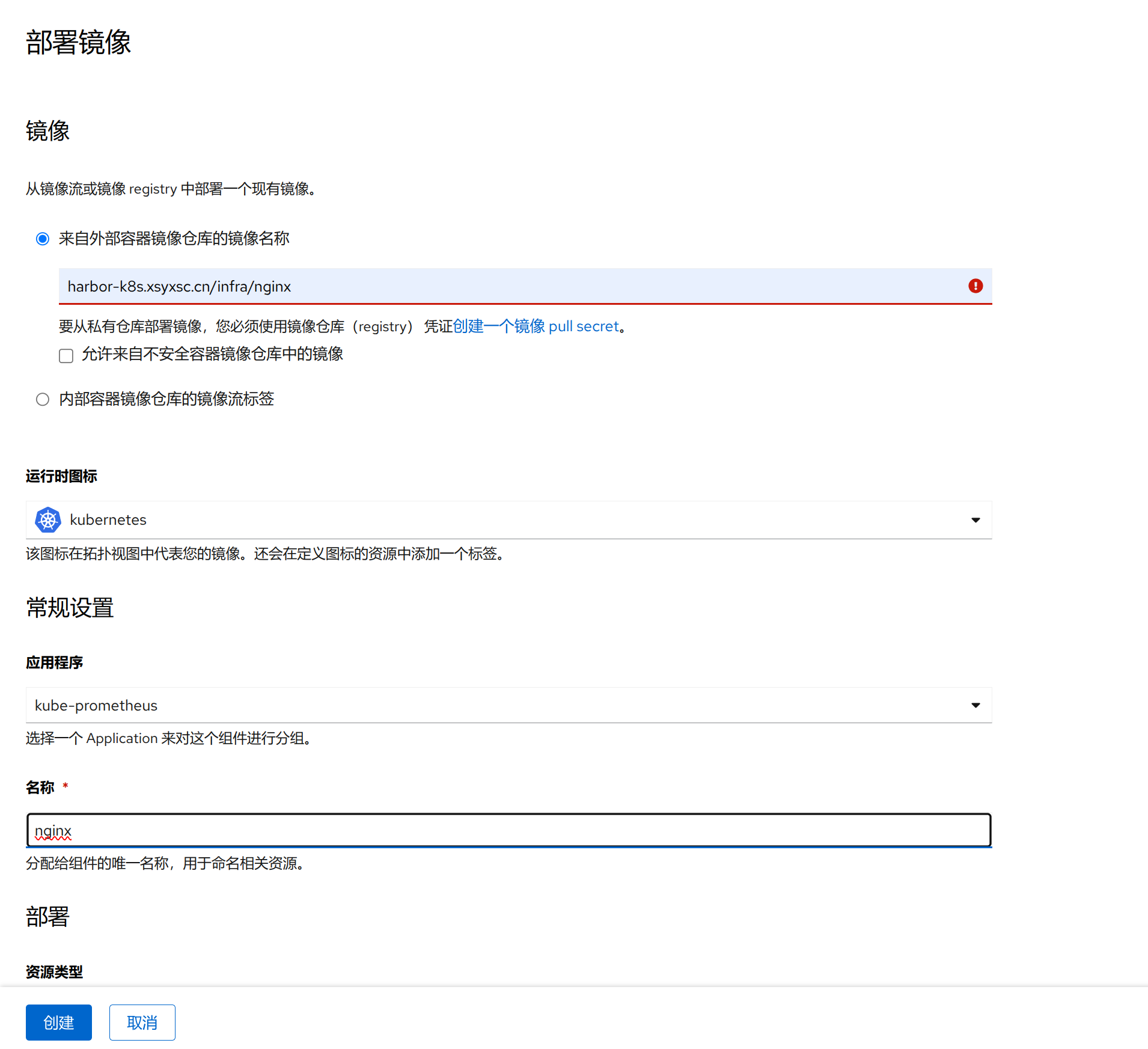Viewport: 1148px width, 1049px height.
Task: Click the red error icon in image field
Action: tap(975, 286)
